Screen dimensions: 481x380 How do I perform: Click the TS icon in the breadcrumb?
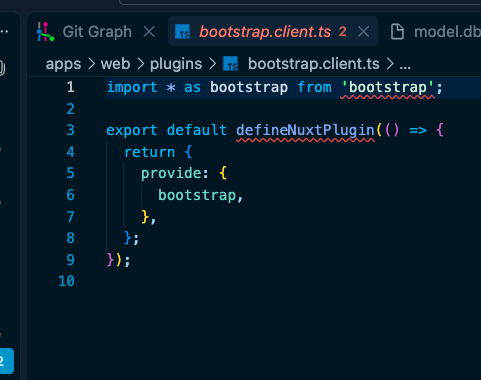(x=231, y=64)
